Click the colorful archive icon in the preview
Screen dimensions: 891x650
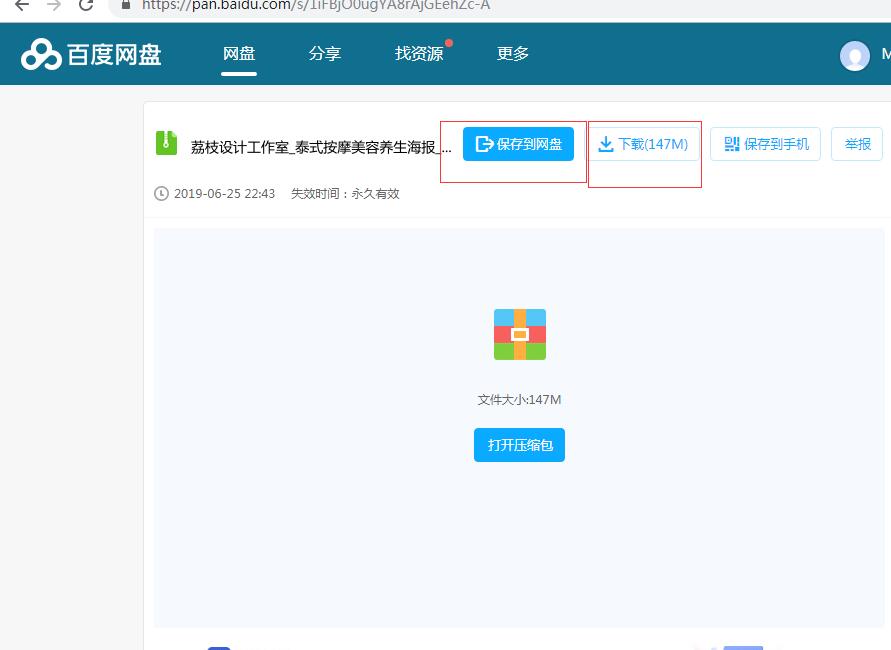[x=519, y=334]
